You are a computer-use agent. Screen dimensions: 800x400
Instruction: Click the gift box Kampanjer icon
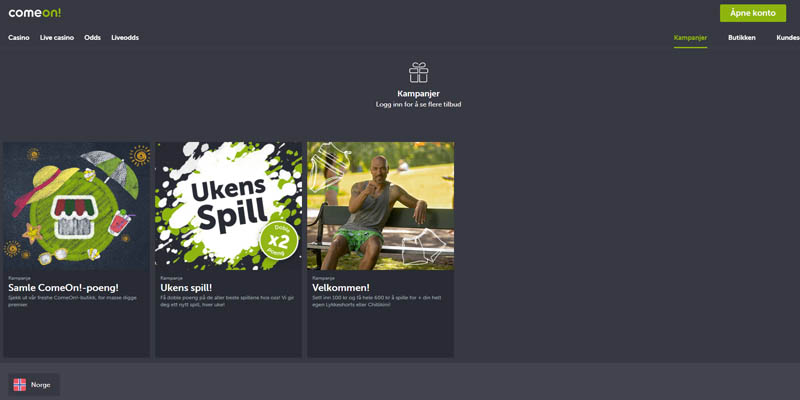[418, 72]
